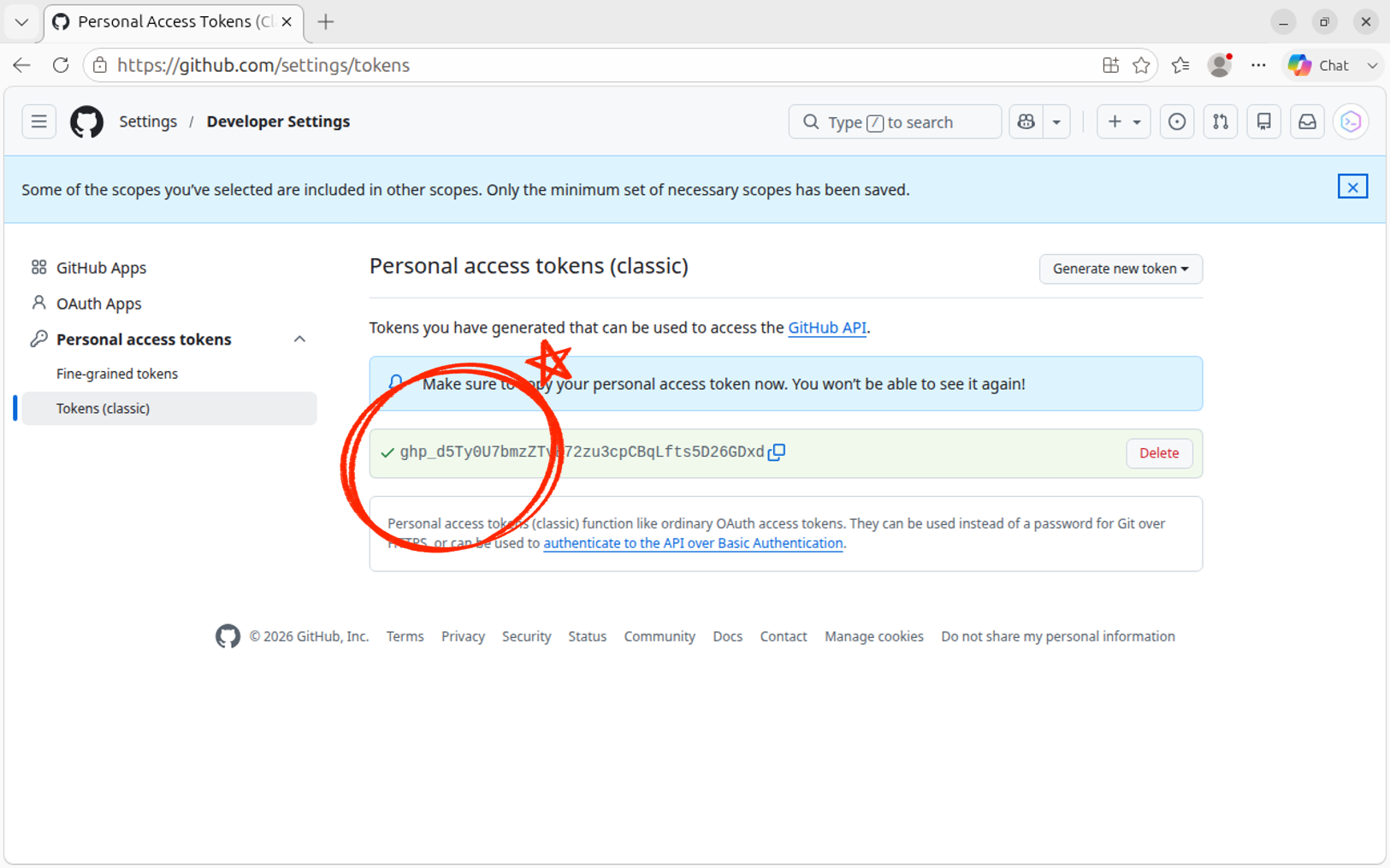Open the Contact footer link
This screenshot has width=1390, height=868.
(784, 636)
